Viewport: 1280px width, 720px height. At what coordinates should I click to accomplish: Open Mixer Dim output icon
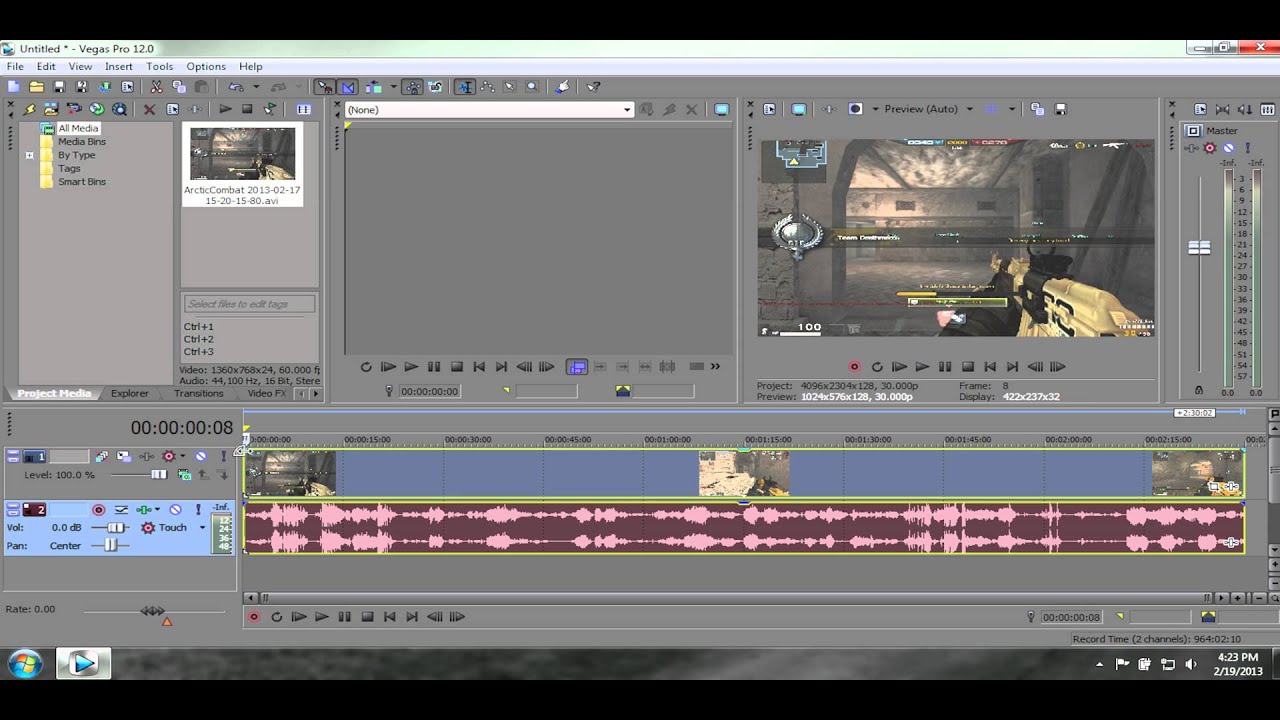pos(1244,109)
